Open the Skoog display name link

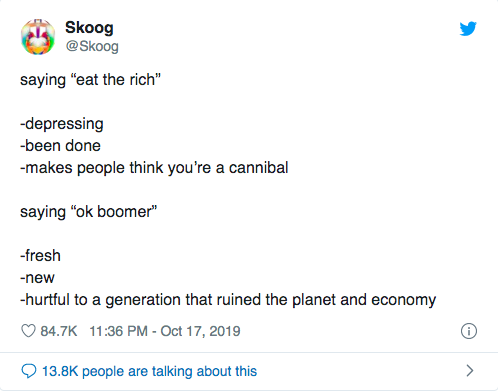(89, 28)
